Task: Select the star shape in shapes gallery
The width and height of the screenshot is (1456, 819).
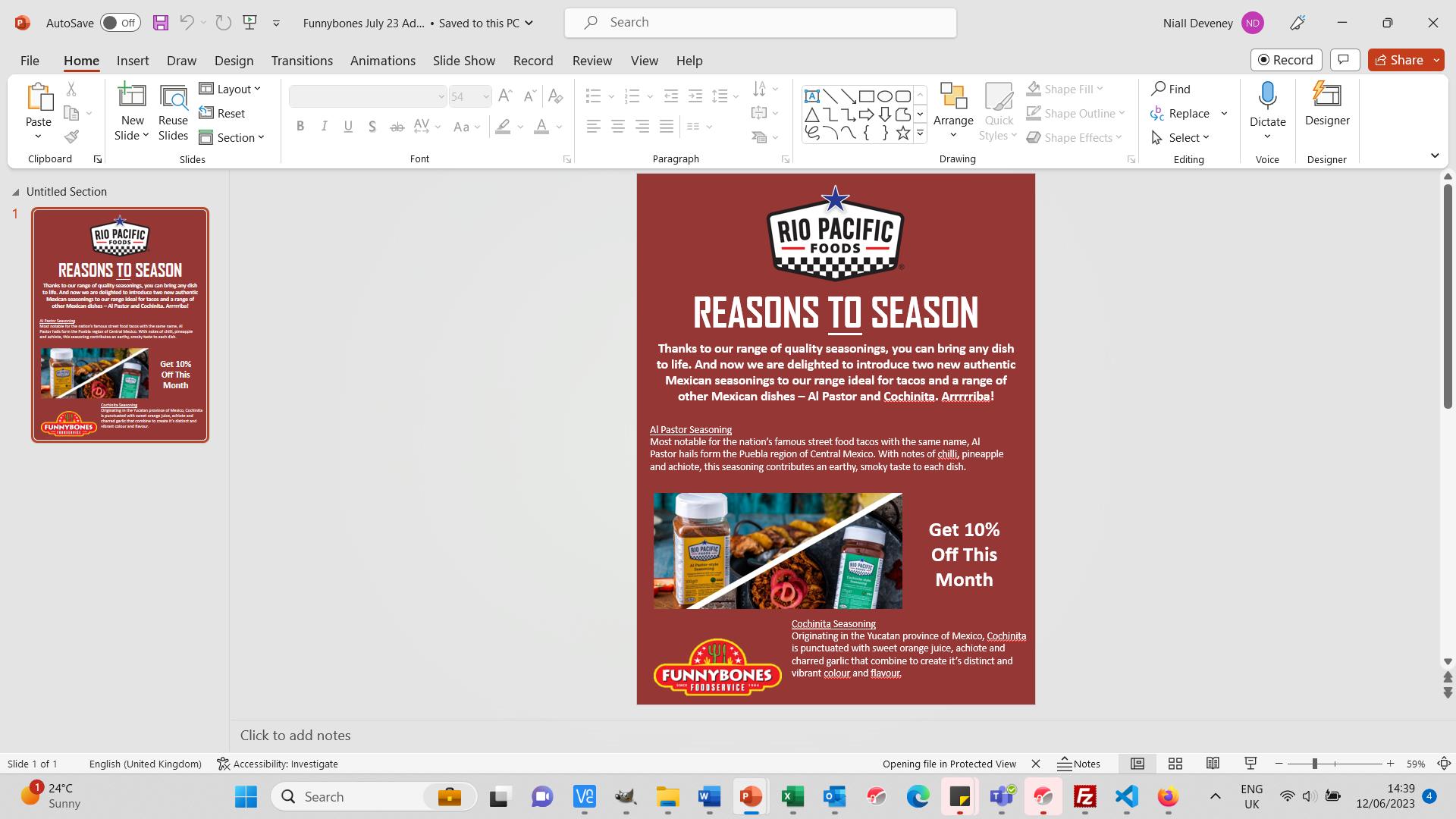Action: [x=902, y=133]
